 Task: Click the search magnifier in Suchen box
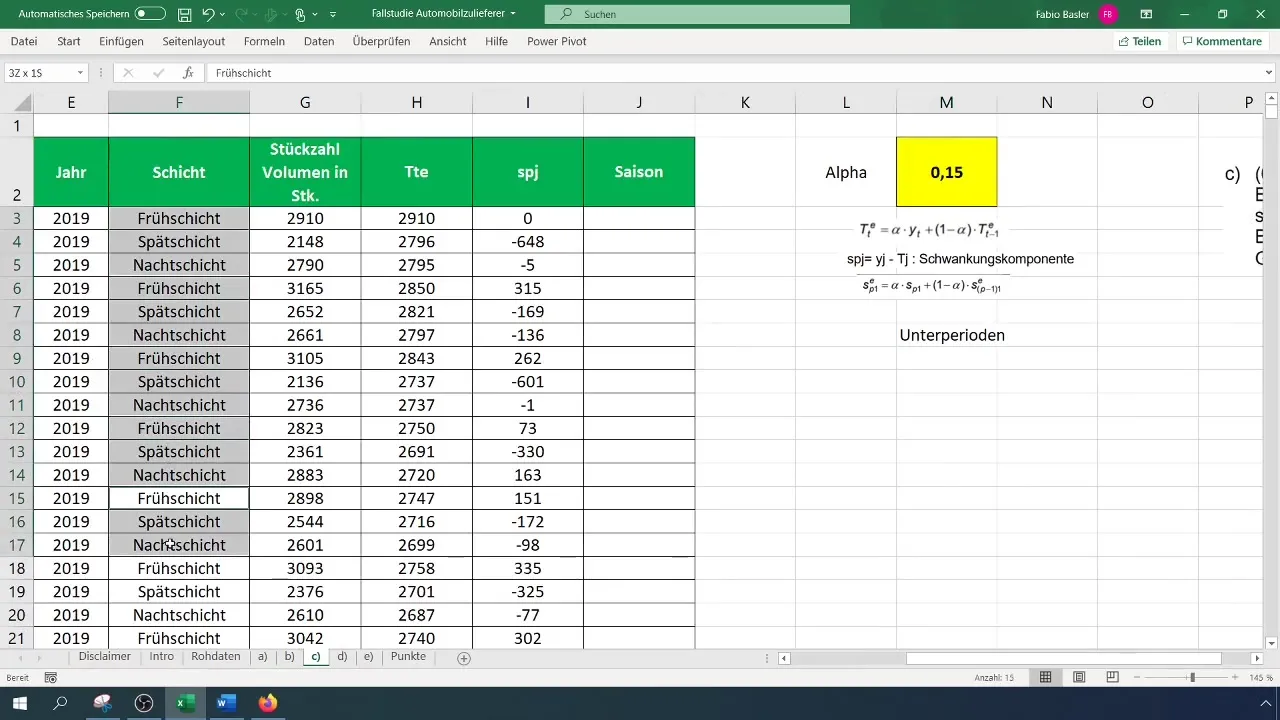(567, 15)
